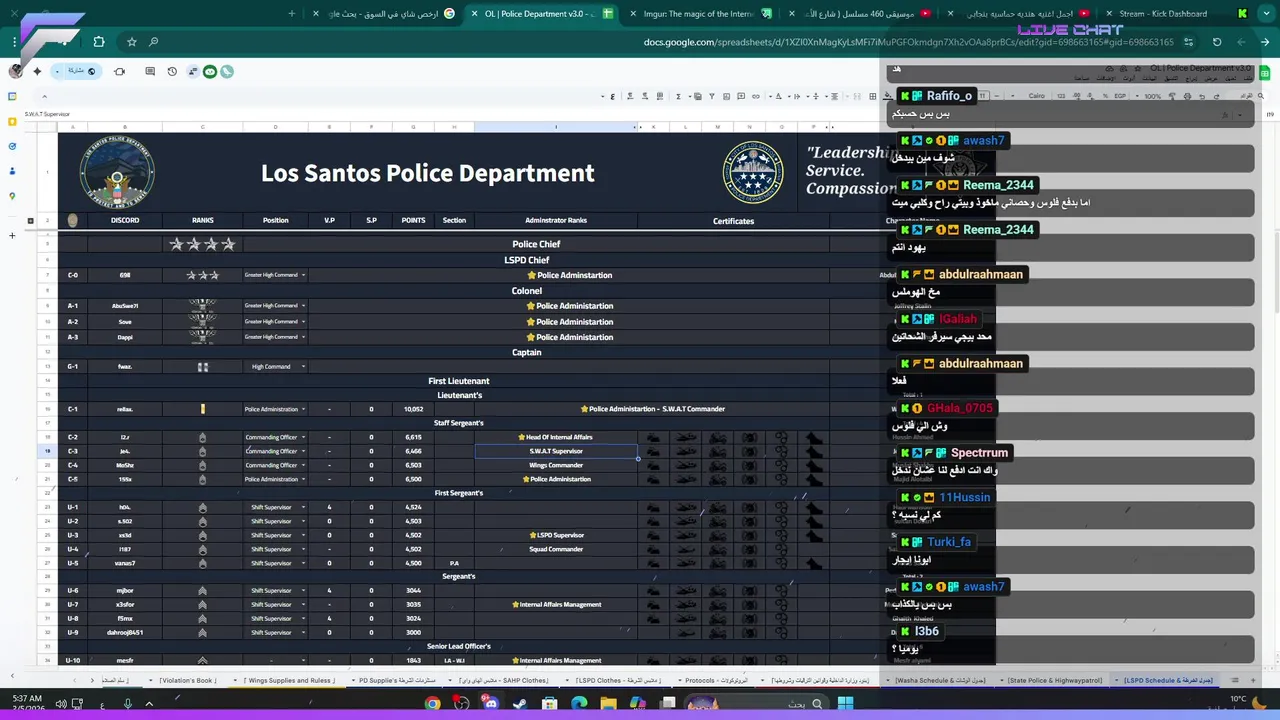This screenshot has width=1280, height=720.
Task: Open Position dropdown in row A-1
Action: click(x=304, y=306)
